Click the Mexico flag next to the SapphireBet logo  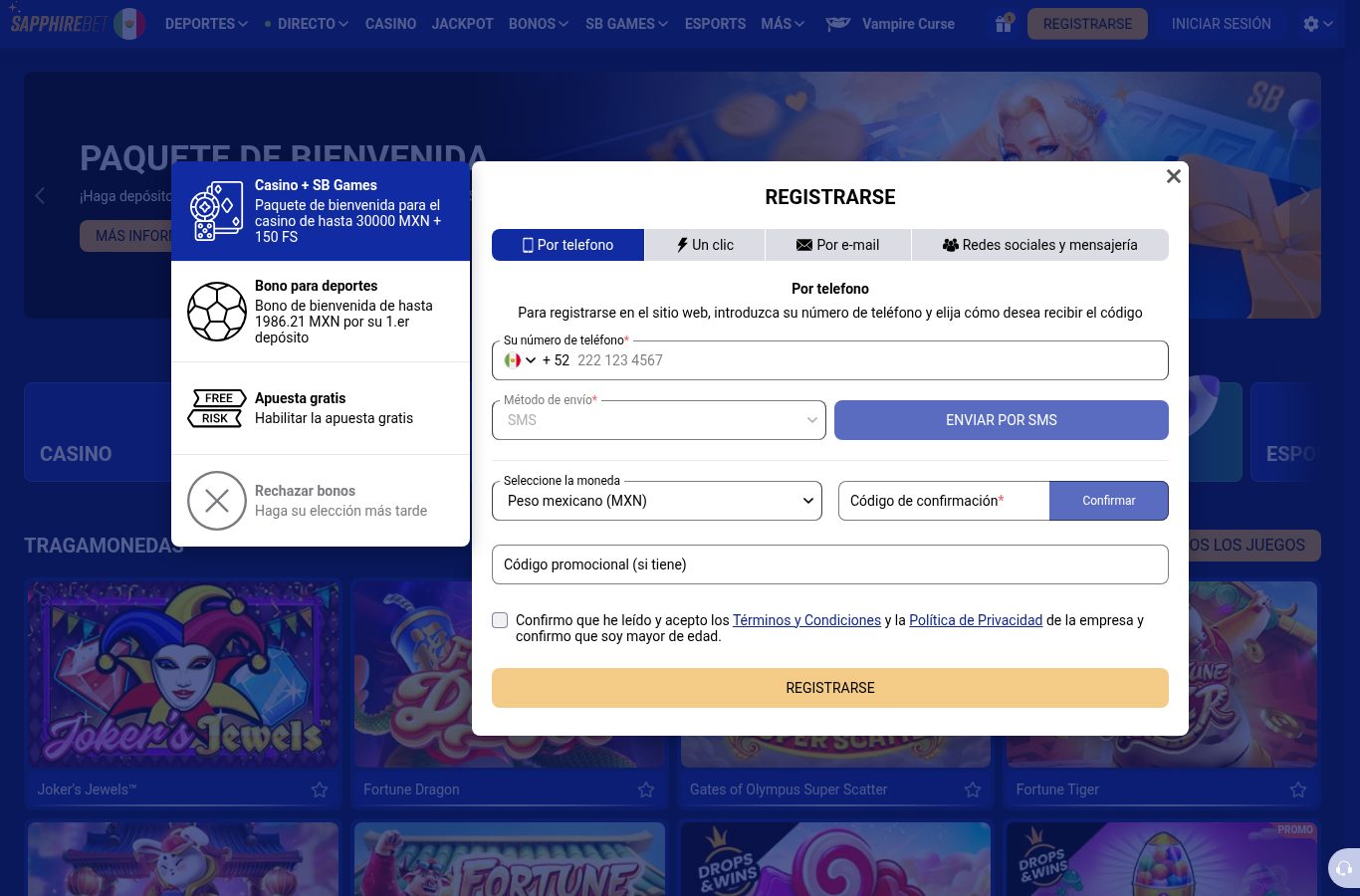pyautogui.click(x=129, y=23)
